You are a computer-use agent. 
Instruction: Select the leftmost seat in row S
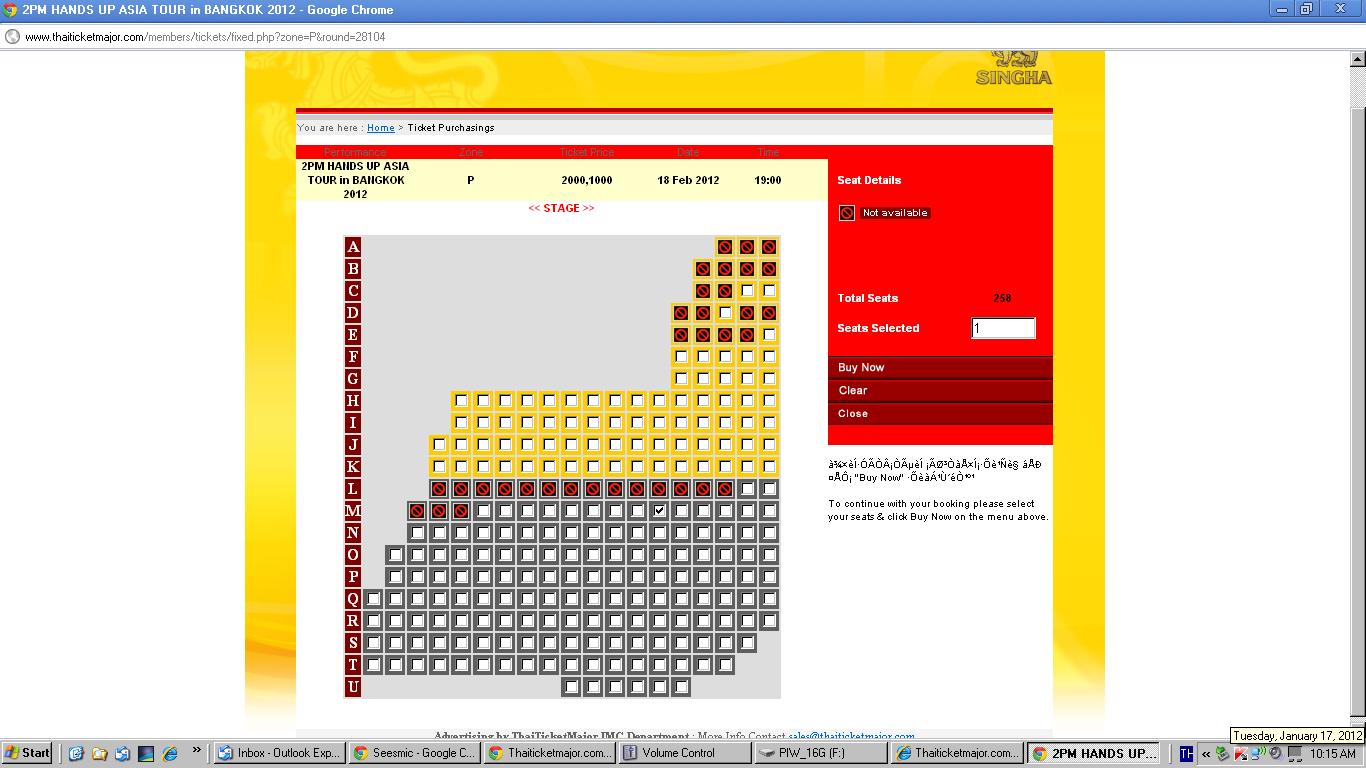373,643
